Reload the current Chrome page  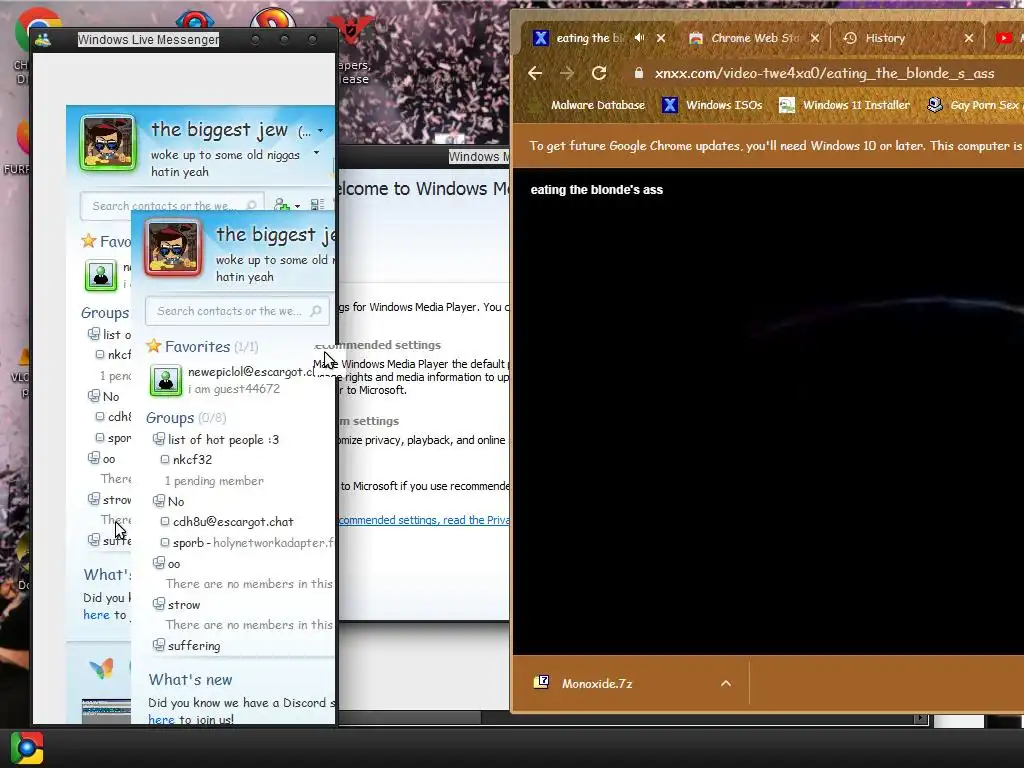click(599, 73)
